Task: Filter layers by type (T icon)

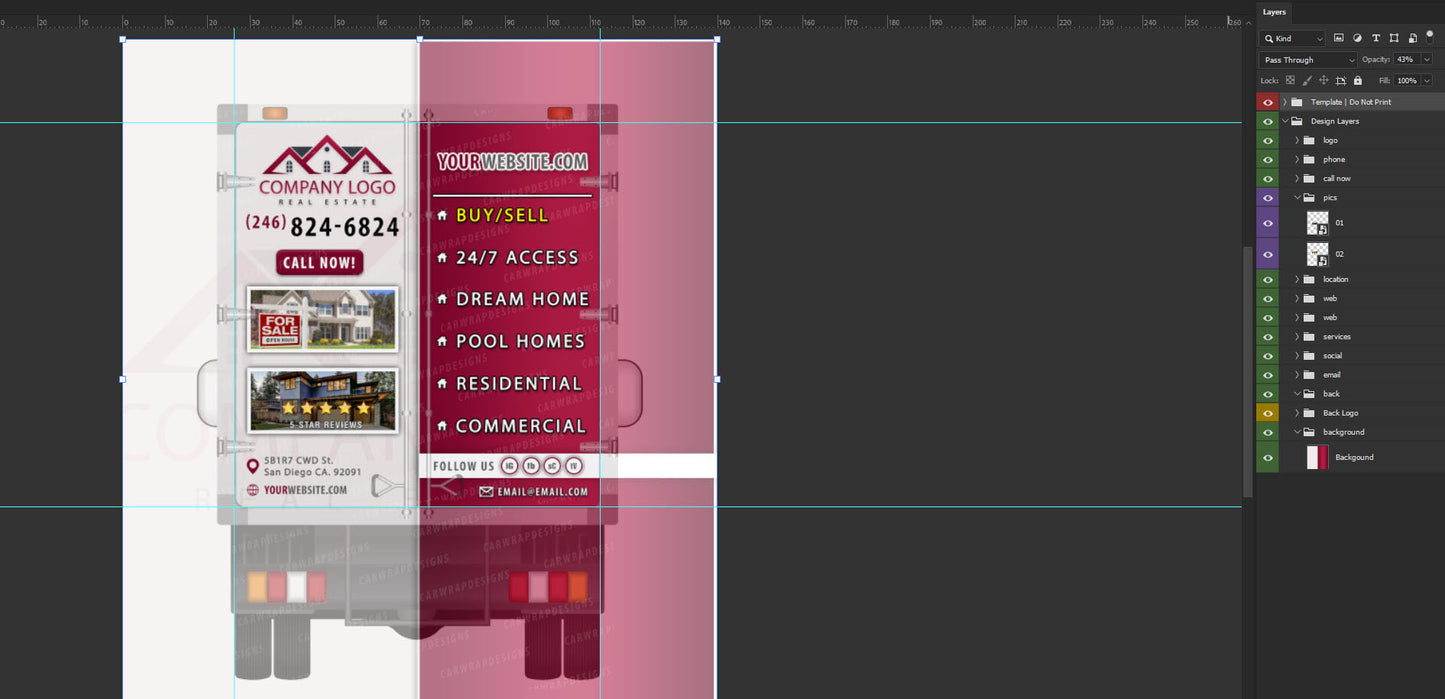Action: [x=1376, y=38]
